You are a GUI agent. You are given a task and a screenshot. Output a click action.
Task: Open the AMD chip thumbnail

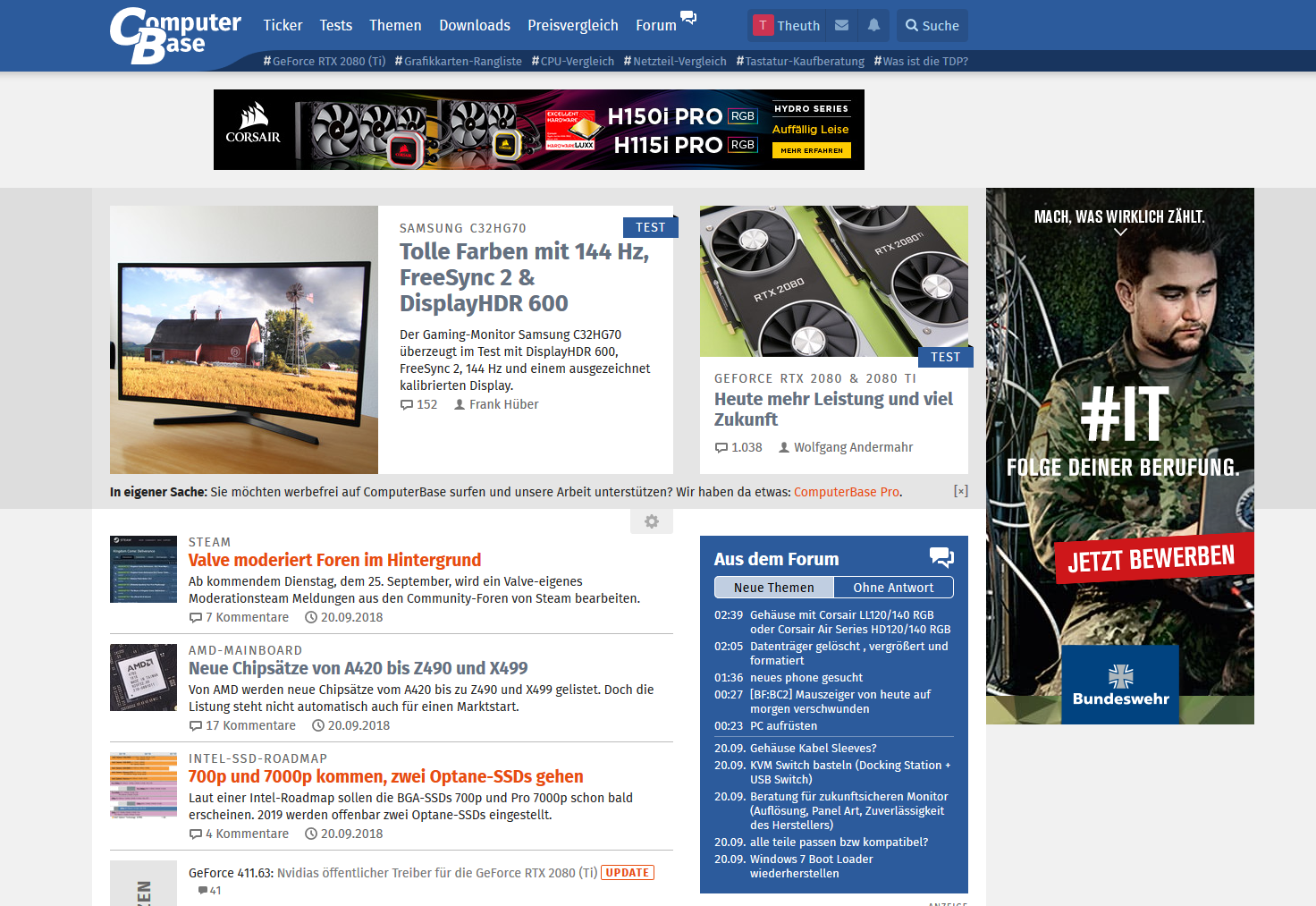(x=143, y=677)
